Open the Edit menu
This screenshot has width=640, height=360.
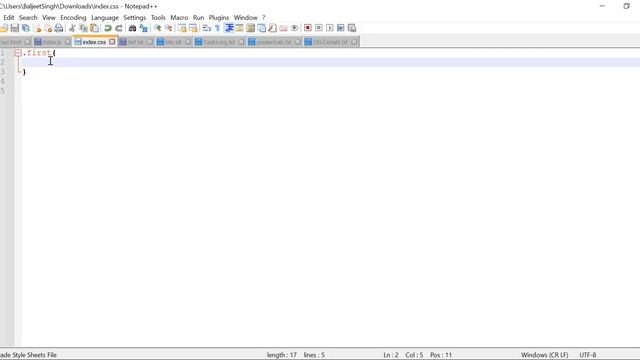9,18
